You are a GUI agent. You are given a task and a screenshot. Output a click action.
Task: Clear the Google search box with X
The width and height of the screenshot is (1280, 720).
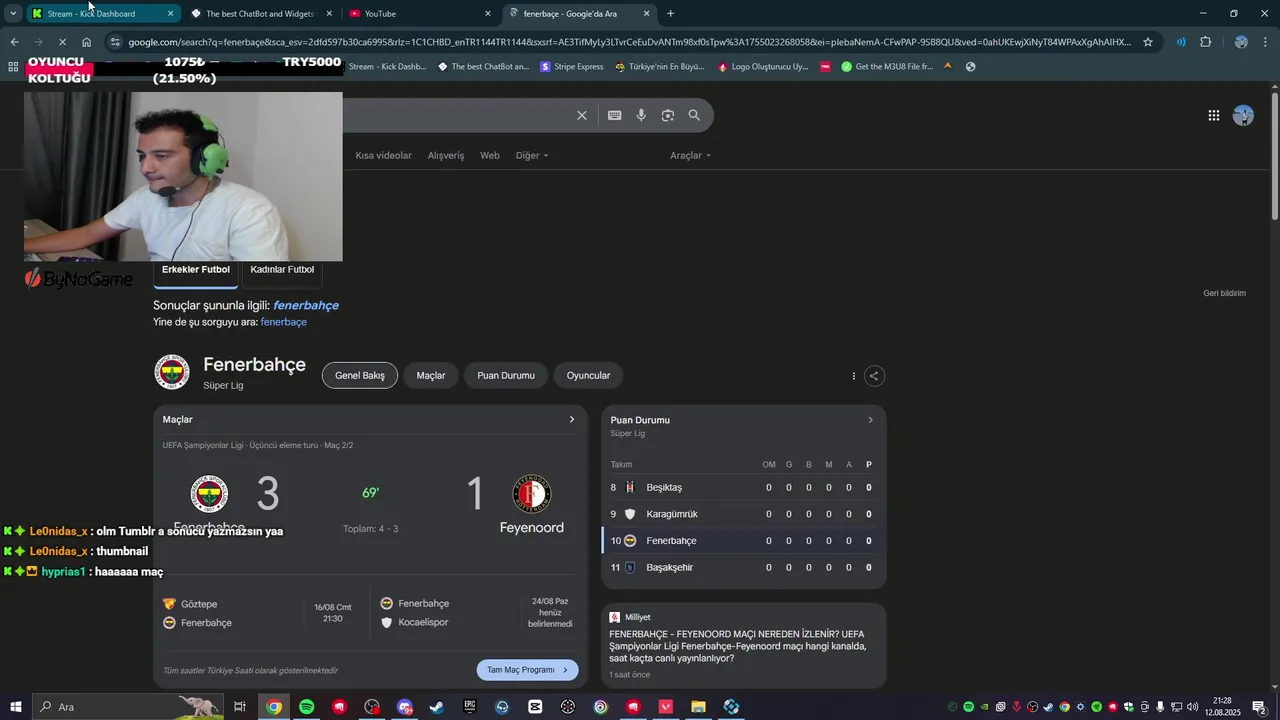(582, 115)
